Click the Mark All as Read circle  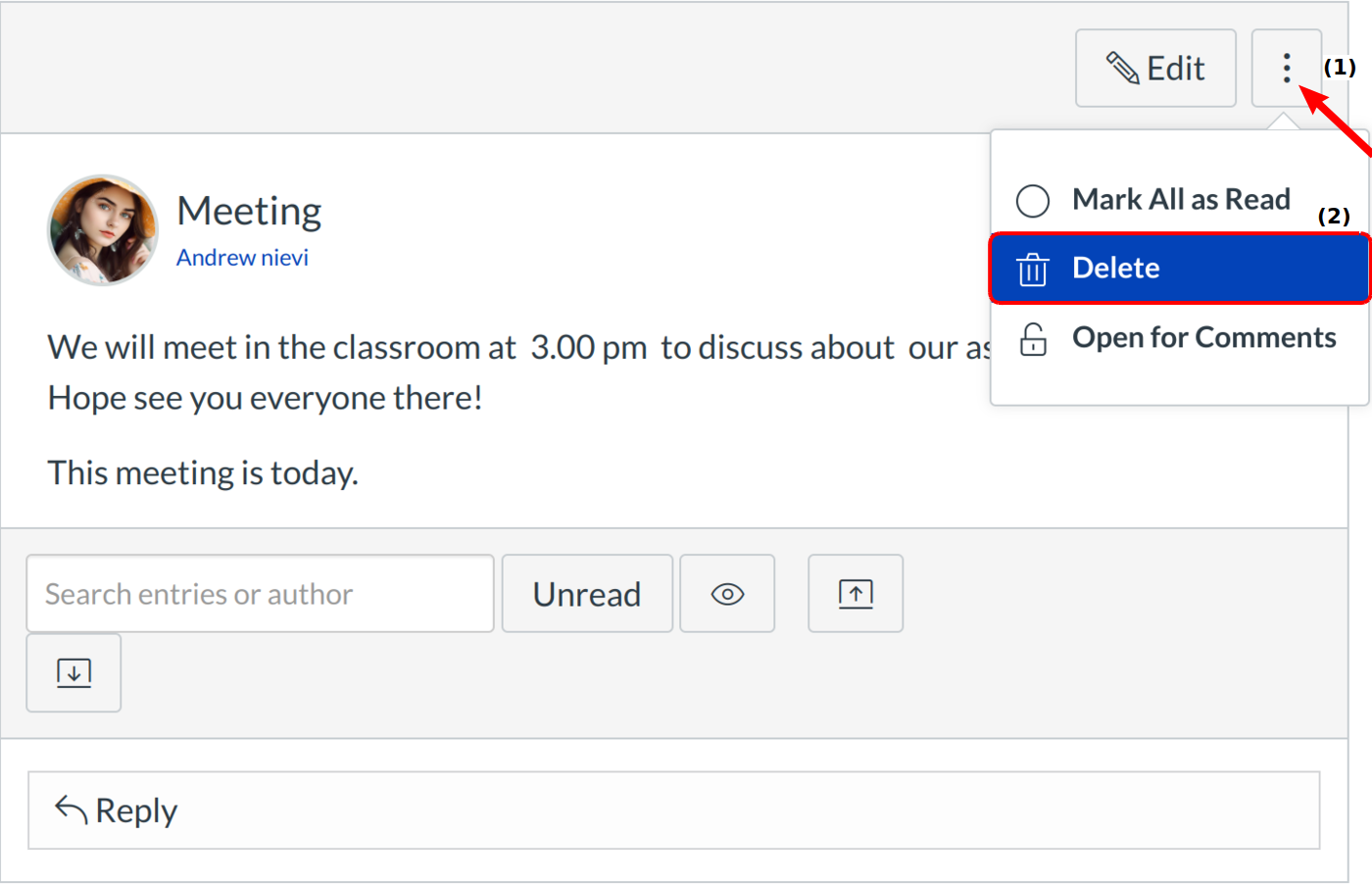1032,201
